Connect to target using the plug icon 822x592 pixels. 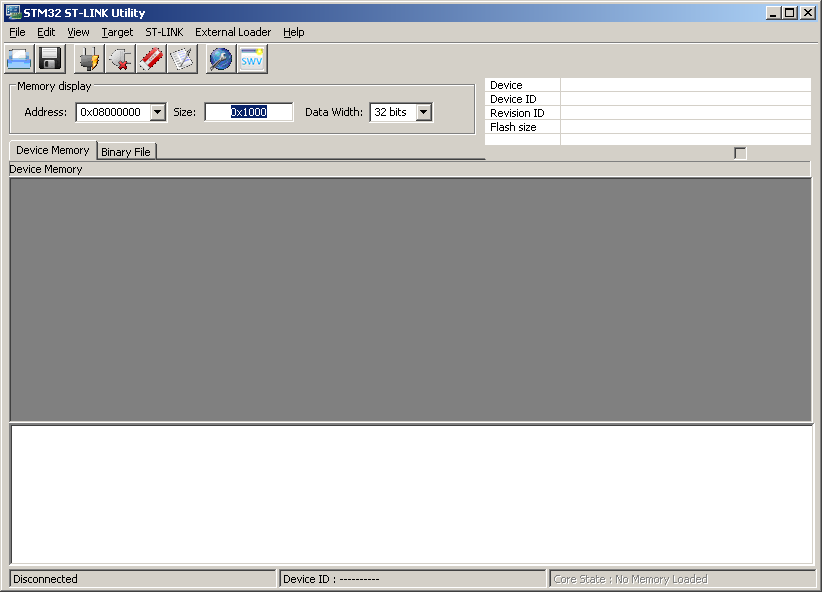pos(90,59)
